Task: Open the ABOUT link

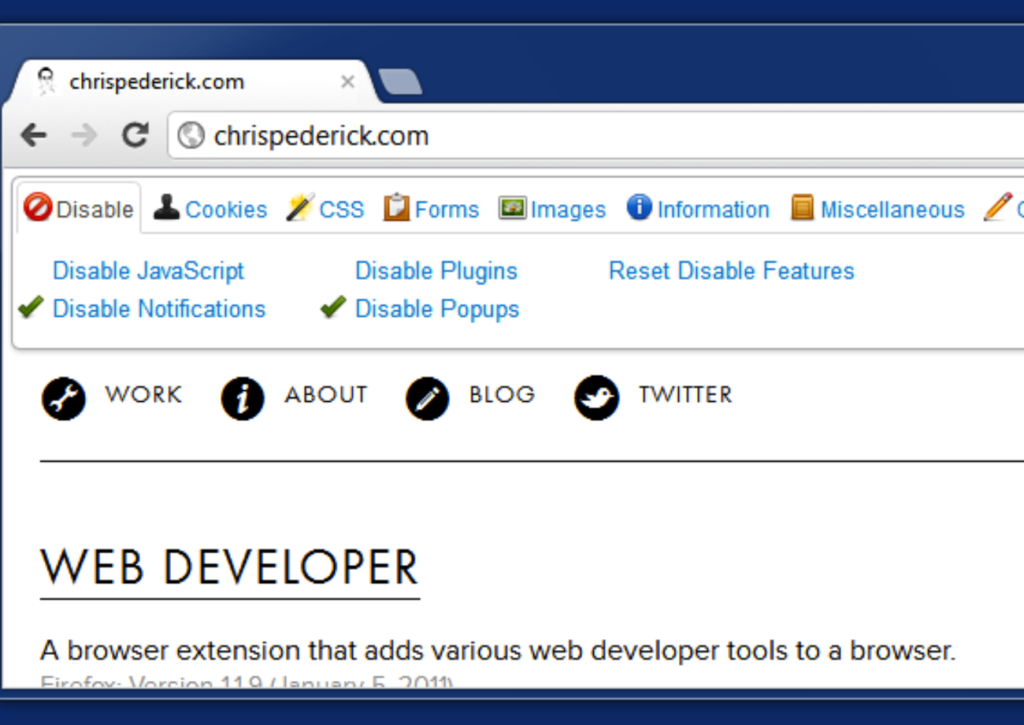Action: [x=326, y=395]
